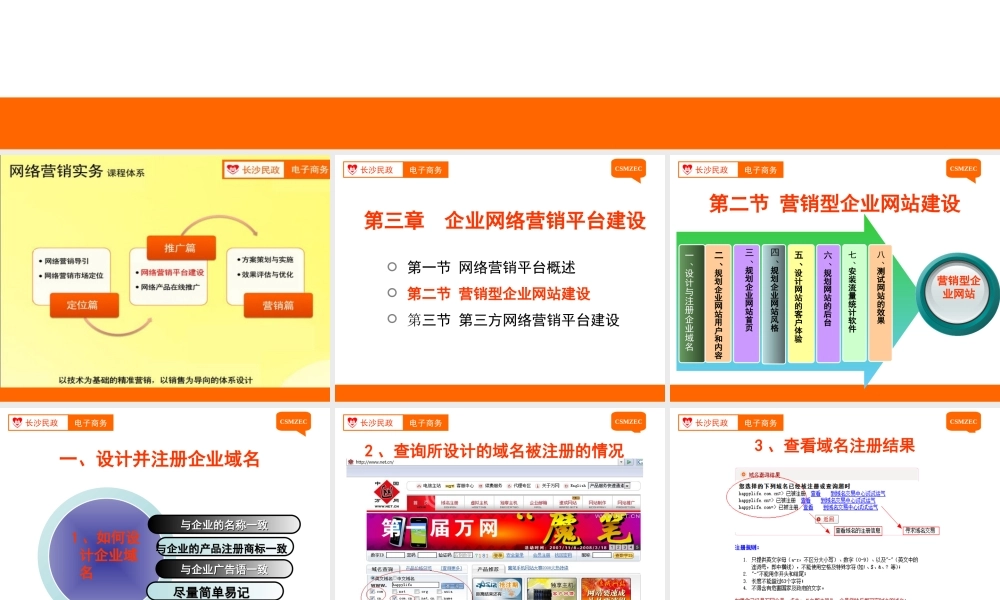Select 第一节 网络营销平台概述 bullet
Viewport: 1000px width, 600px height.
[491, 267]
